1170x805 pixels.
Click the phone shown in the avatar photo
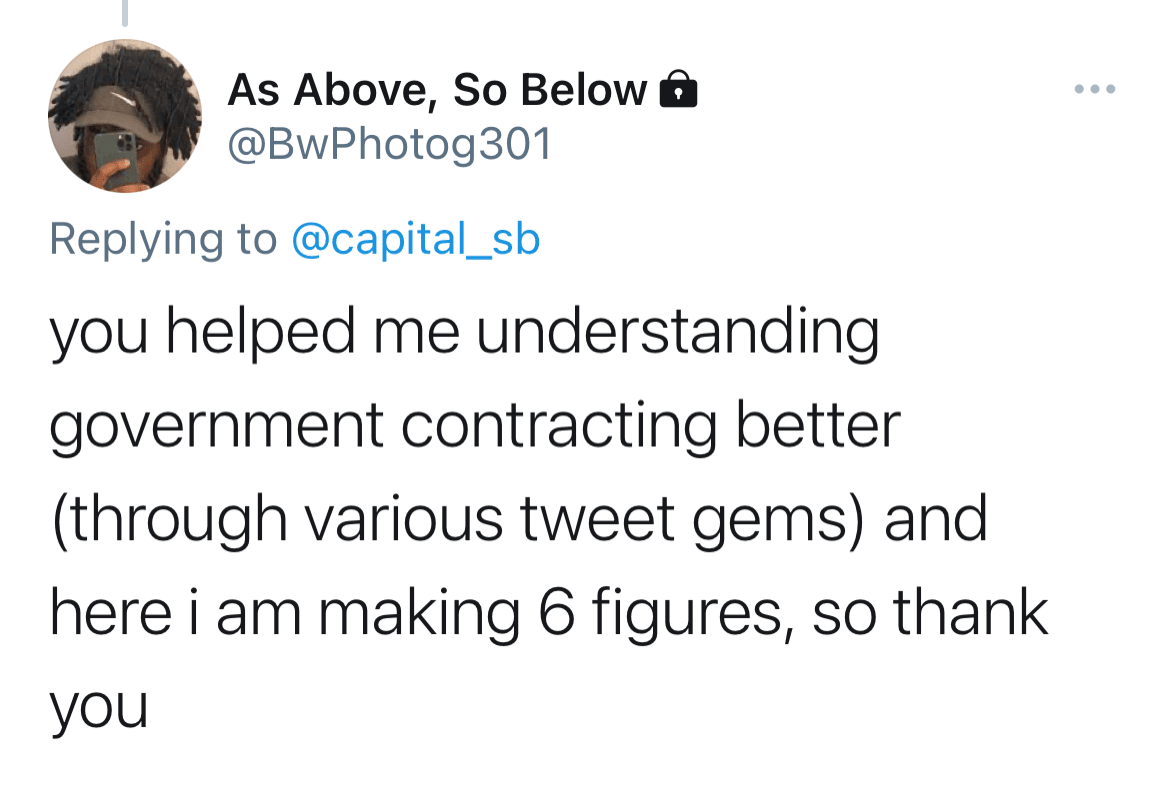pos(117,158)
